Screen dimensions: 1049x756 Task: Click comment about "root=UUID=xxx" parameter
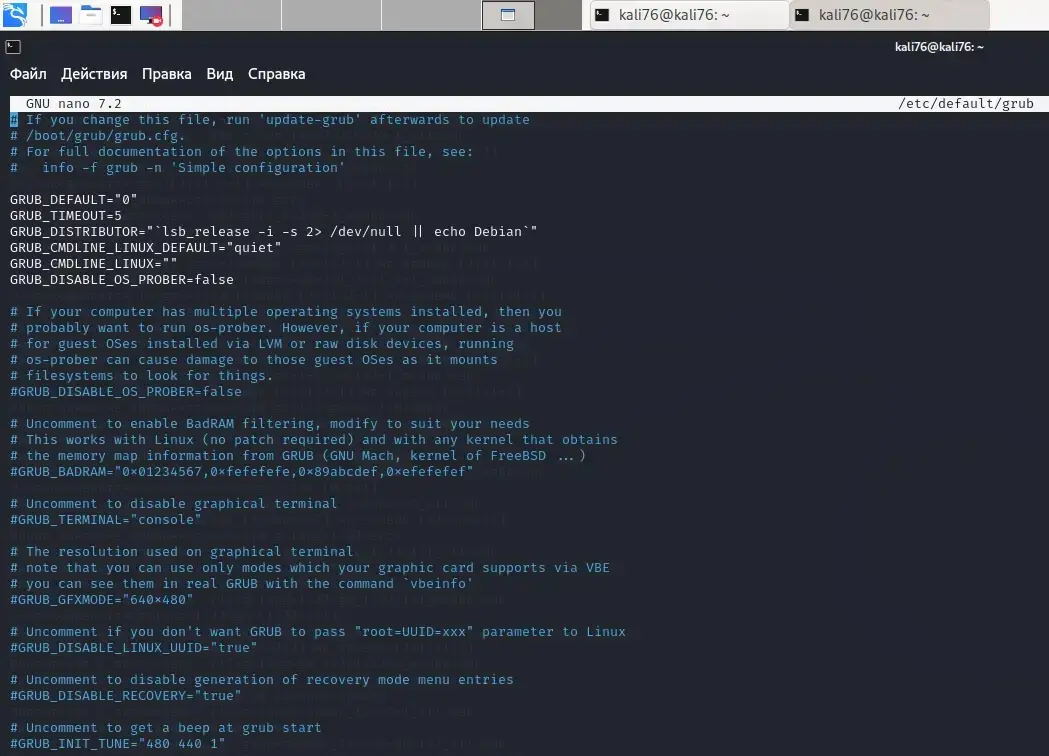pos(318,632)
